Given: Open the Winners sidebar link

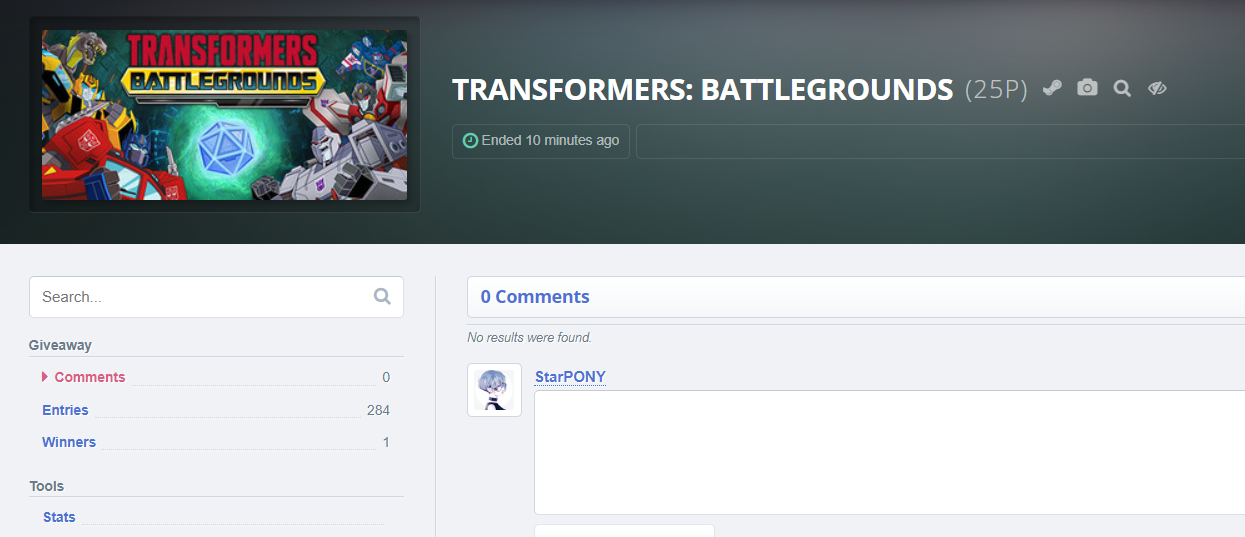Looking at the screenshot, I should coord(69,442).
